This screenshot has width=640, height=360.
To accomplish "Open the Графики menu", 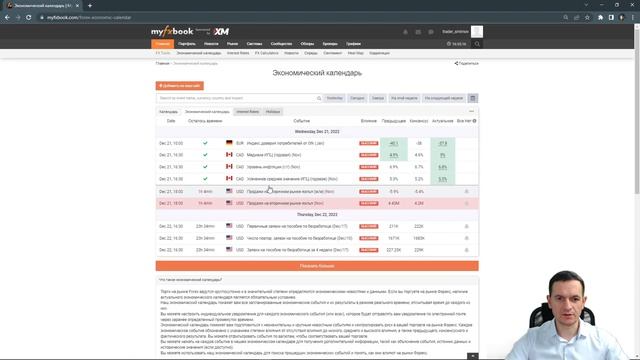I will (353, 44).
